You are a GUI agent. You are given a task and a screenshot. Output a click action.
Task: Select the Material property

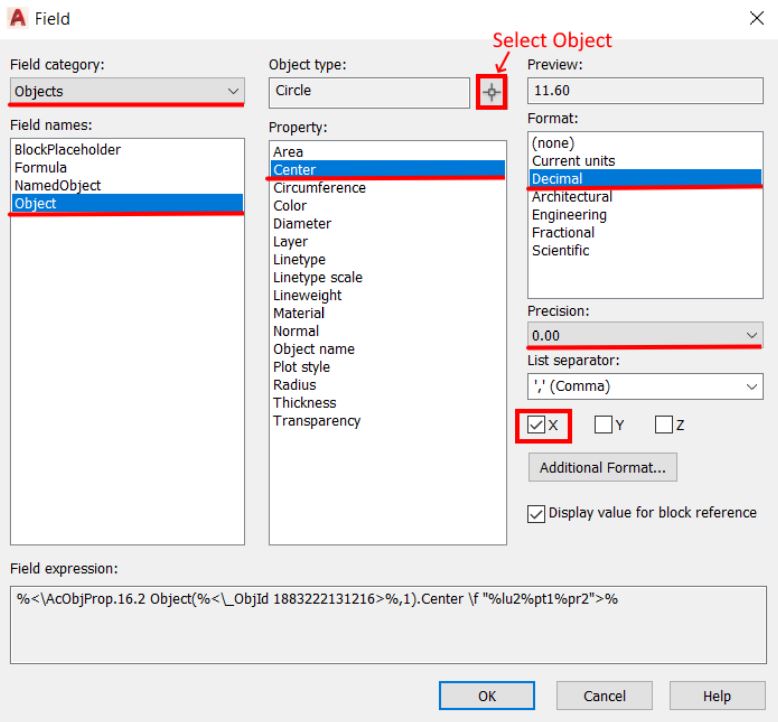[x=388, y=313]
